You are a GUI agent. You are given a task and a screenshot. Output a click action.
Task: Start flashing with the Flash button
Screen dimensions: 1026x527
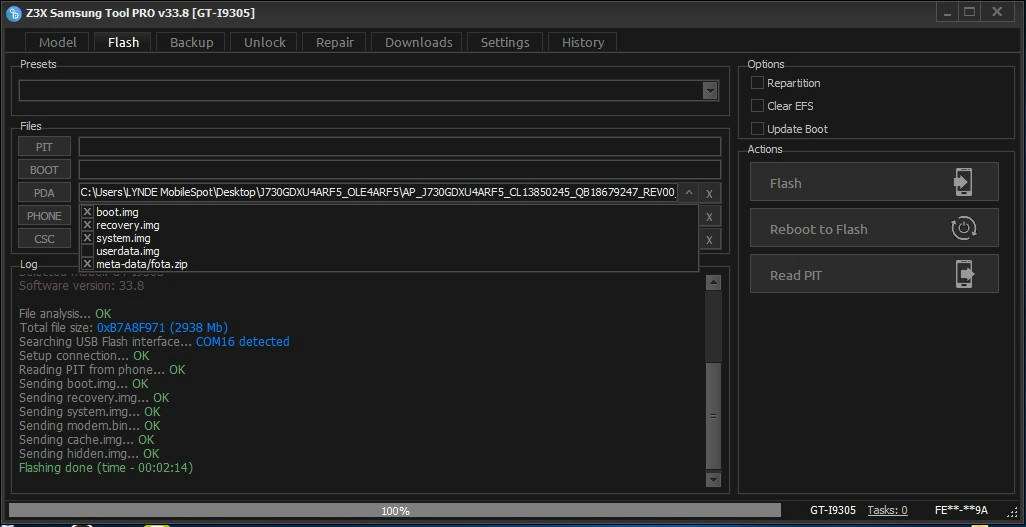874,182
